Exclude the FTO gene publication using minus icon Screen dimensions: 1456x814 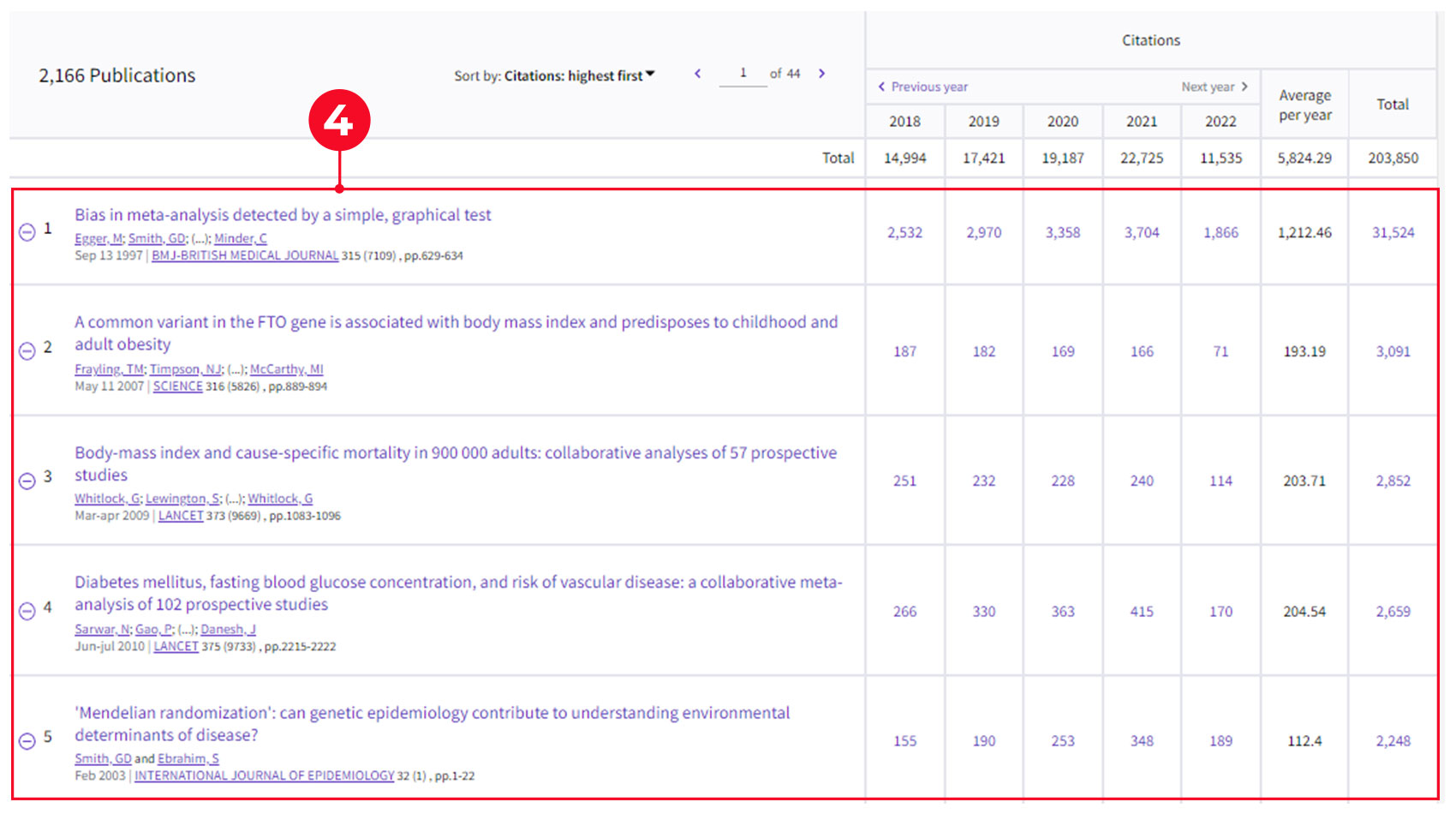coord(26,351)
